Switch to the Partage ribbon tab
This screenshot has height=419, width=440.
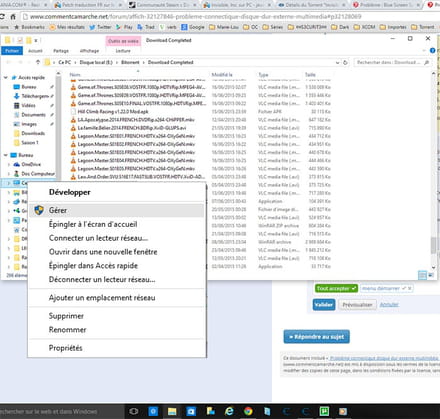[x=61, y=51]
